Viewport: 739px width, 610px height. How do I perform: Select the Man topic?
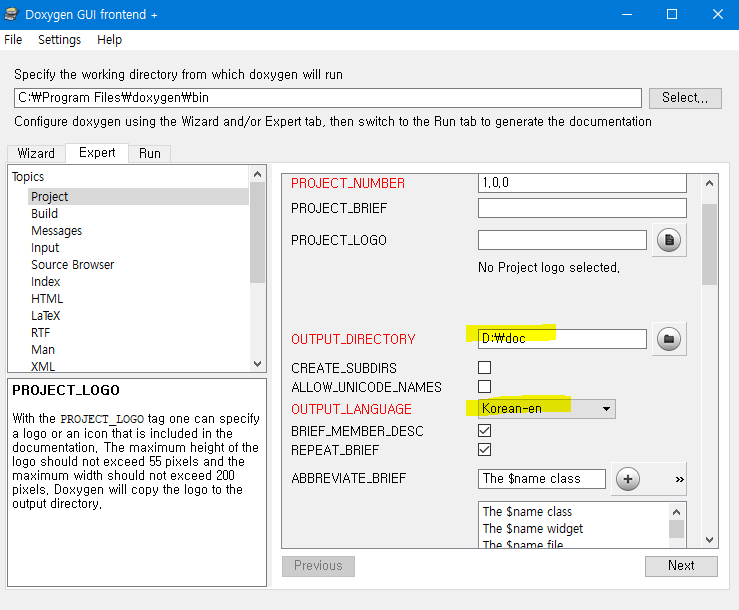click(x=43, y=349)
